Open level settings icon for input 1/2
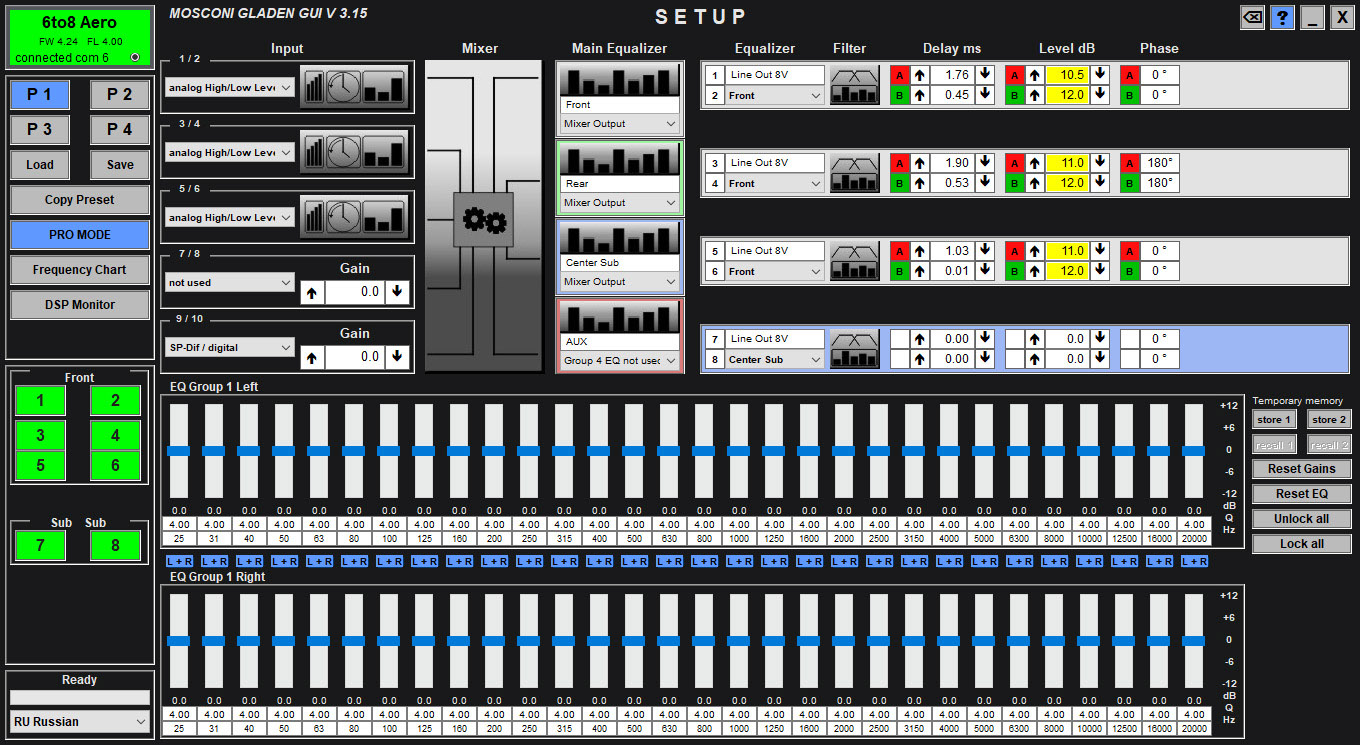Viewport: 1360px width, 745px height. (315, 87)
